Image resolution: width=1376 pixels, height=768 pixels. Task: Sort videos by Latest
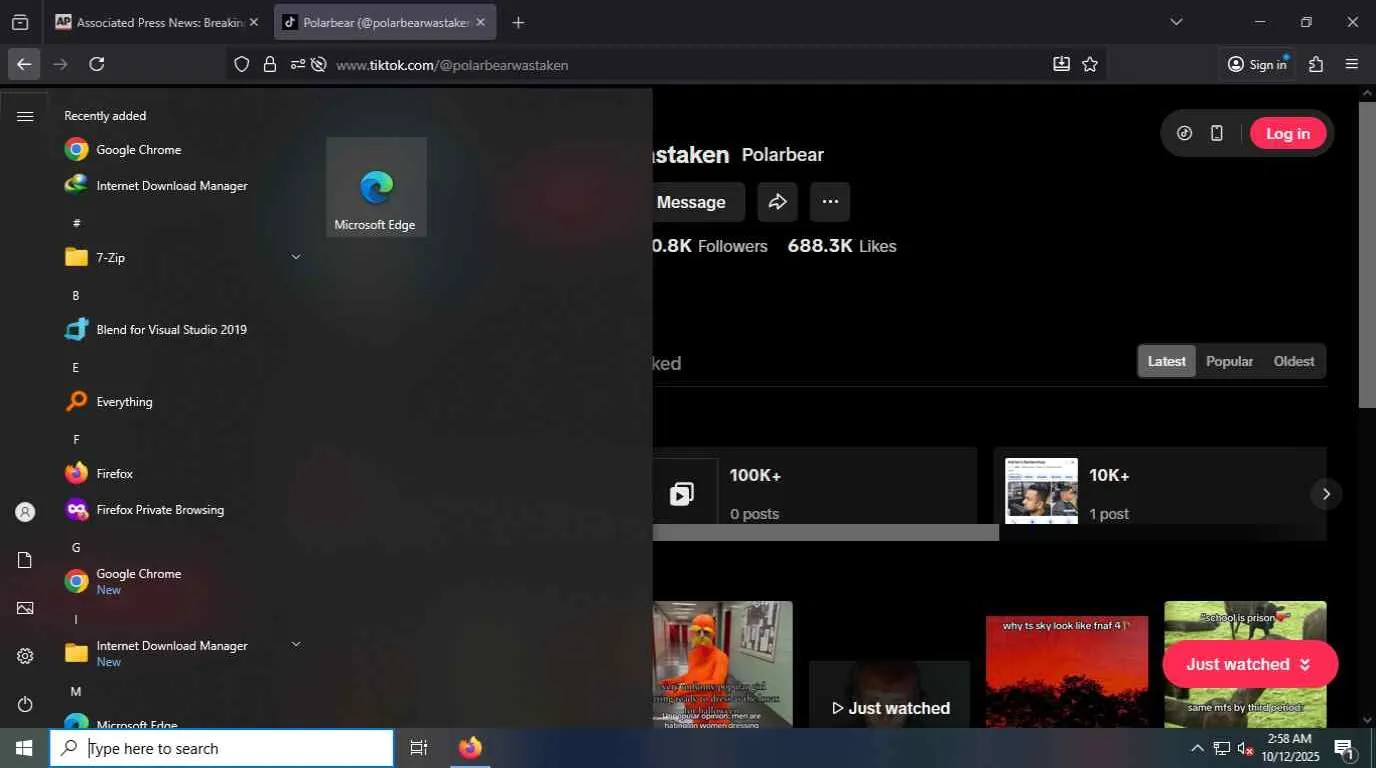pos(1166,361)
